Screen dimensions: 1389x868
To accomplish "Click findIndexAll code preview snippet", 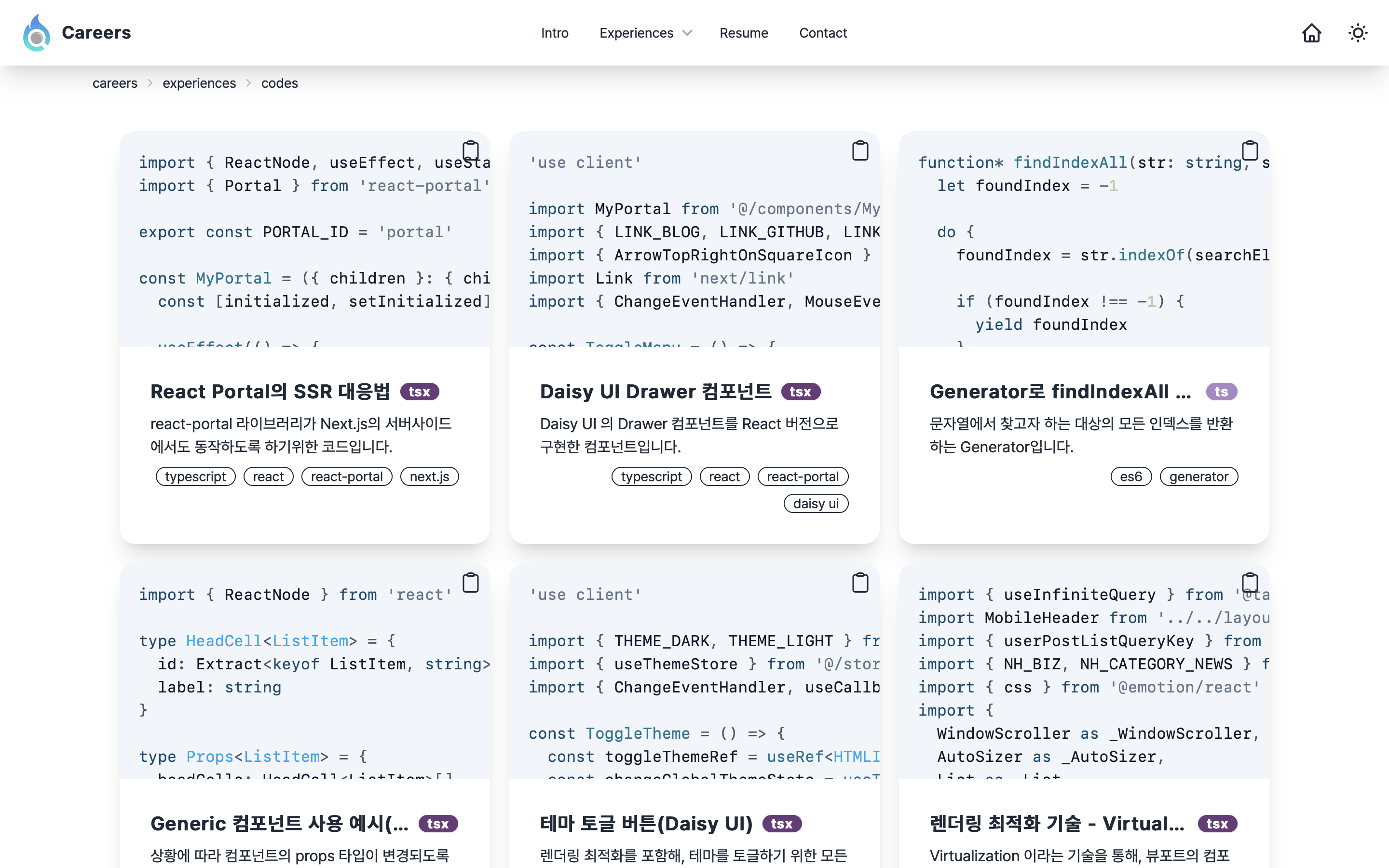I will (x=1084, y=239).
